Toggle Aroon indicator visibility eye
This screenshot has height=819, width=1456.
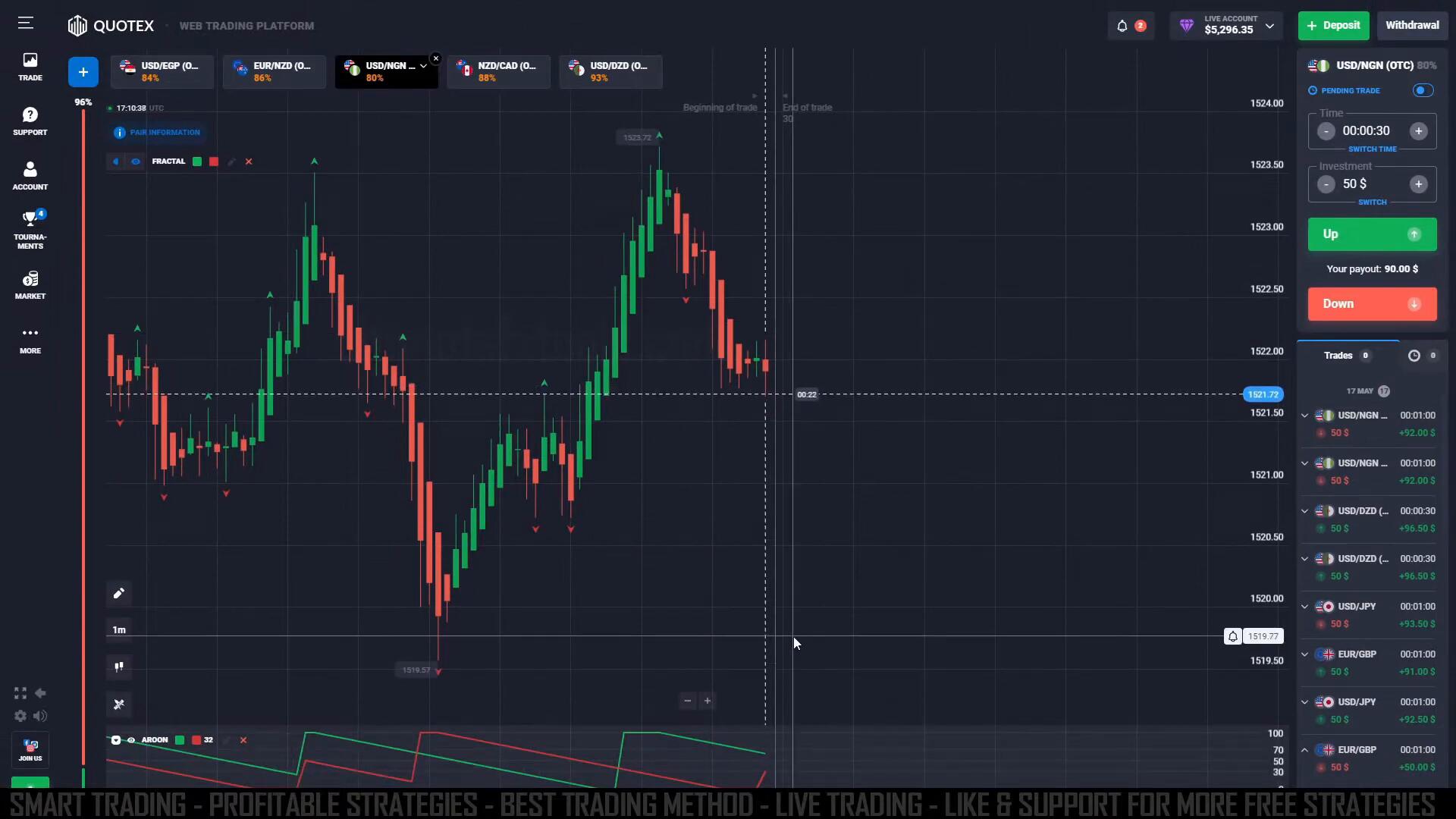(x=131, y=740)
